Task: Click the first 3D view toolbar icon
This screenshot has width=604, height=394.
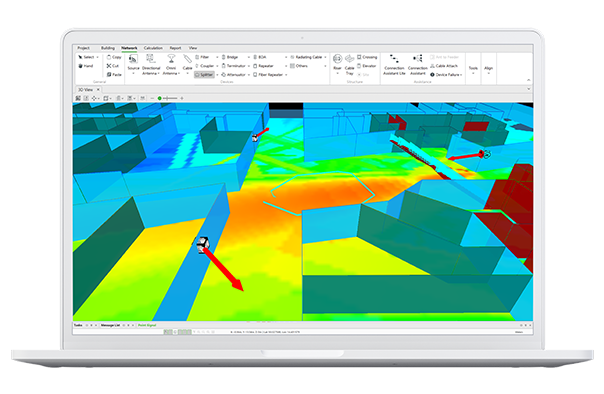Action: click(x=78, y=98)
